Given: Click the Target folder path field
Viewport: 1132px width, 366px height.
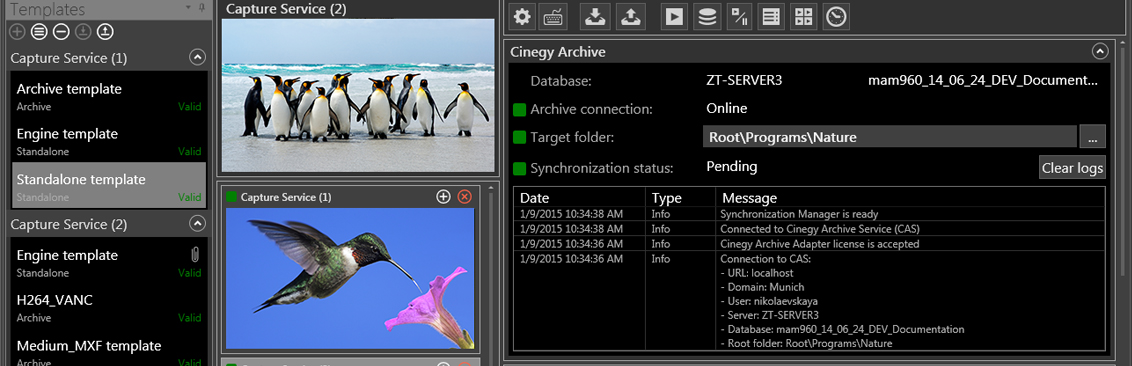Looking at the screenshot, I should tap(889, 136).
